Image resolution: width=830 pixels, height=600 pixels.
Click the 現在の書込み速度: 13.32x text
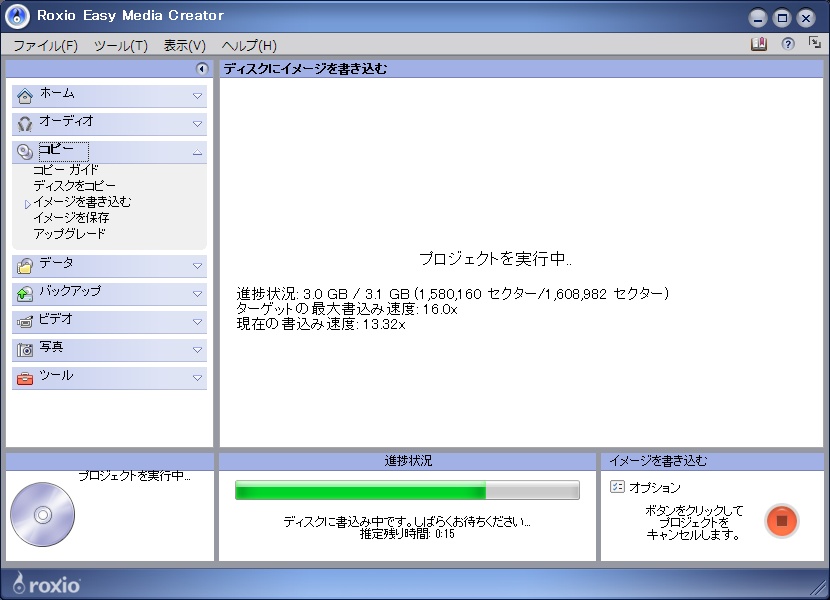coord(321,325)
